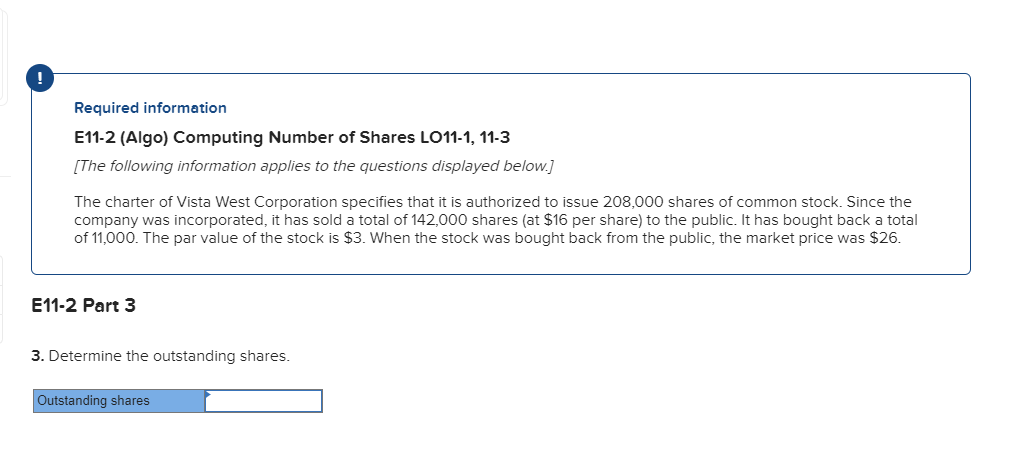This screenshot has width=1016, height=466.
Task: Click the small blue triangle in answer cell
Action: pos(209,394)
